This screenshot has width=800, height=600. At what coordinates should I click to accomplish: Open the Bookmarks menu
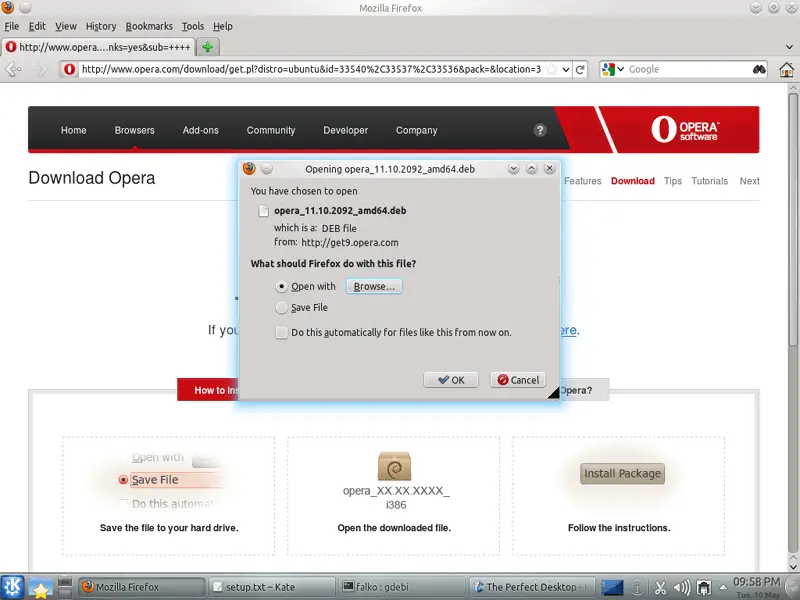click(x=149, y=26)
